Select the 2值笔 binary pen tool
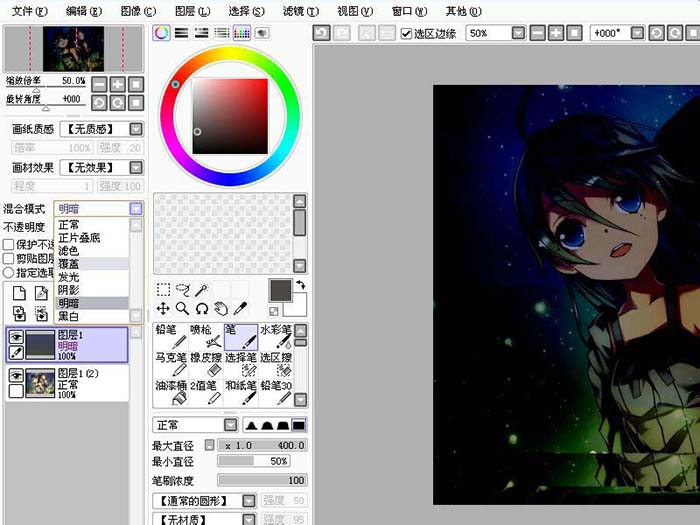The height and width of the screenshot is (525, 700). (206, 392)
